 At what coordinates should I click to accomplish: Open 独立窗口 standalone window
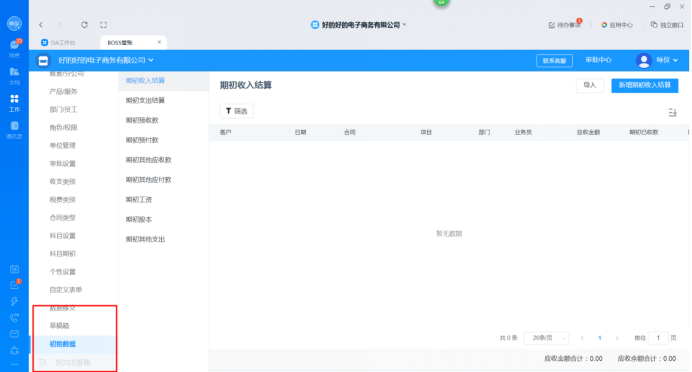[x=667, y=25]
